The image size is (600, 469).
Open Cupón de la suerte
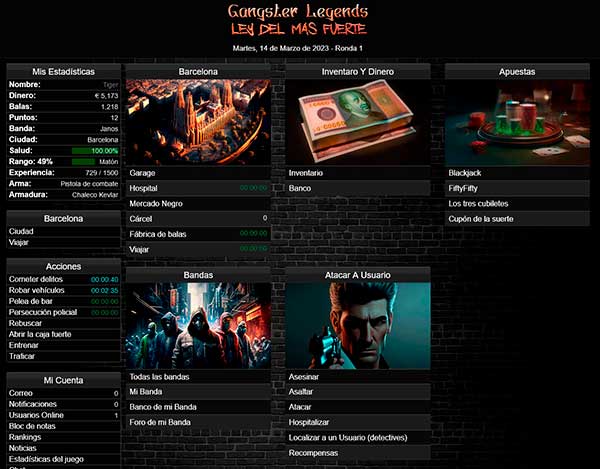point(517,219)
